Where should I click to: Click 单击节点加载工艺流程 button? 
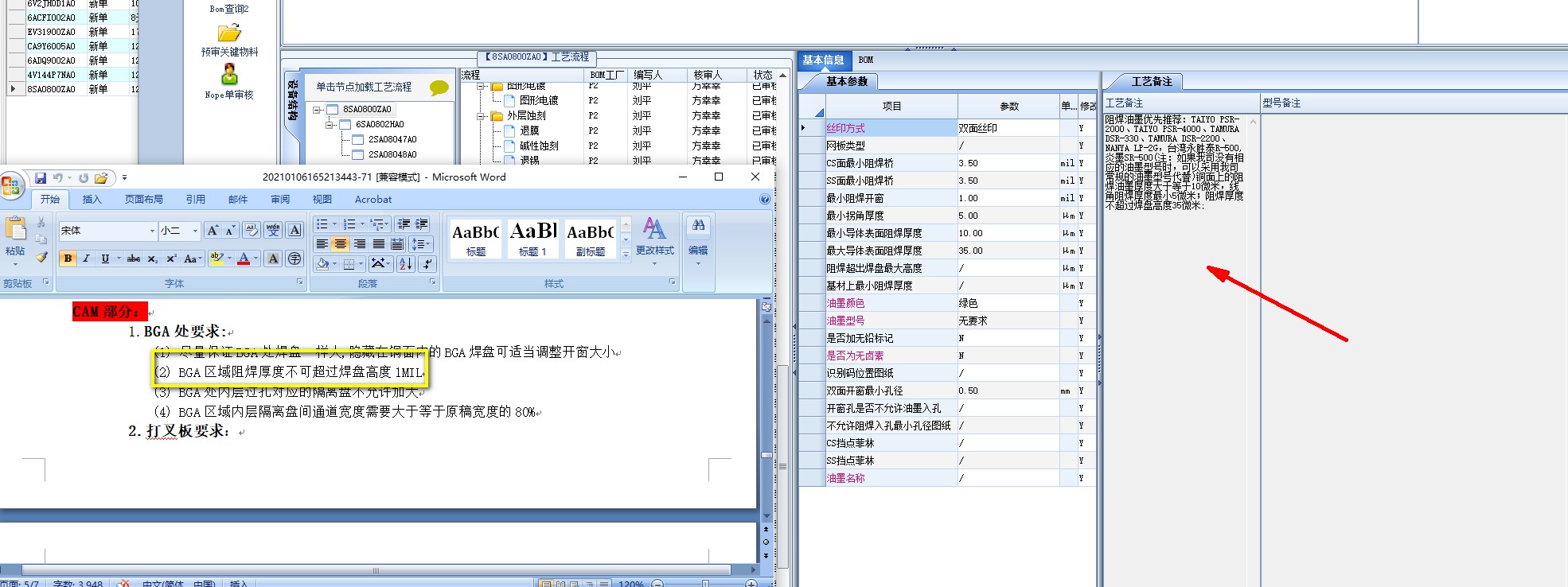point(364,87)
